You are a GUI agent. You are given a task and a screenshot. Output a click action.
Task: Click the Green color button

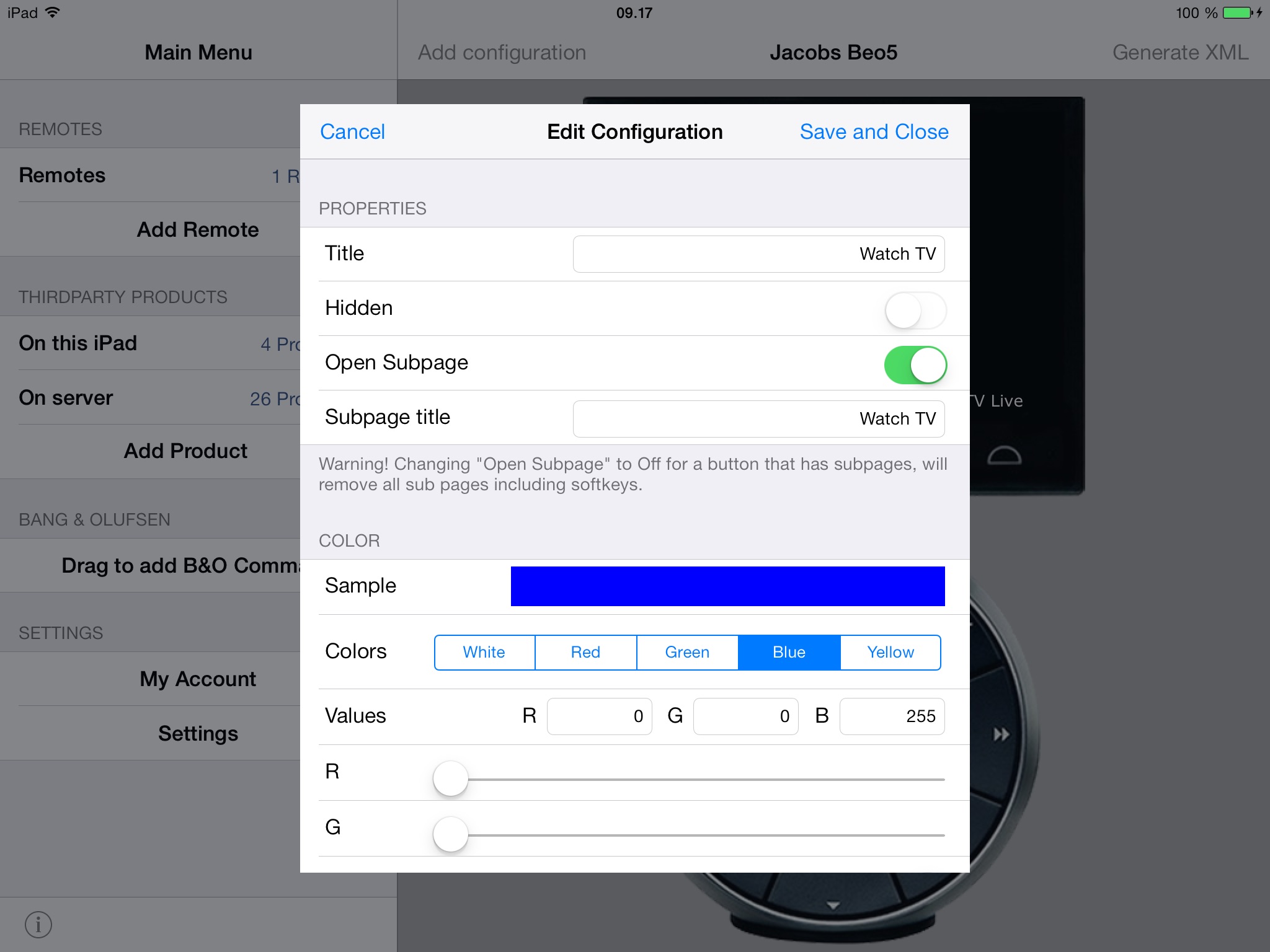tap(686, 652)
